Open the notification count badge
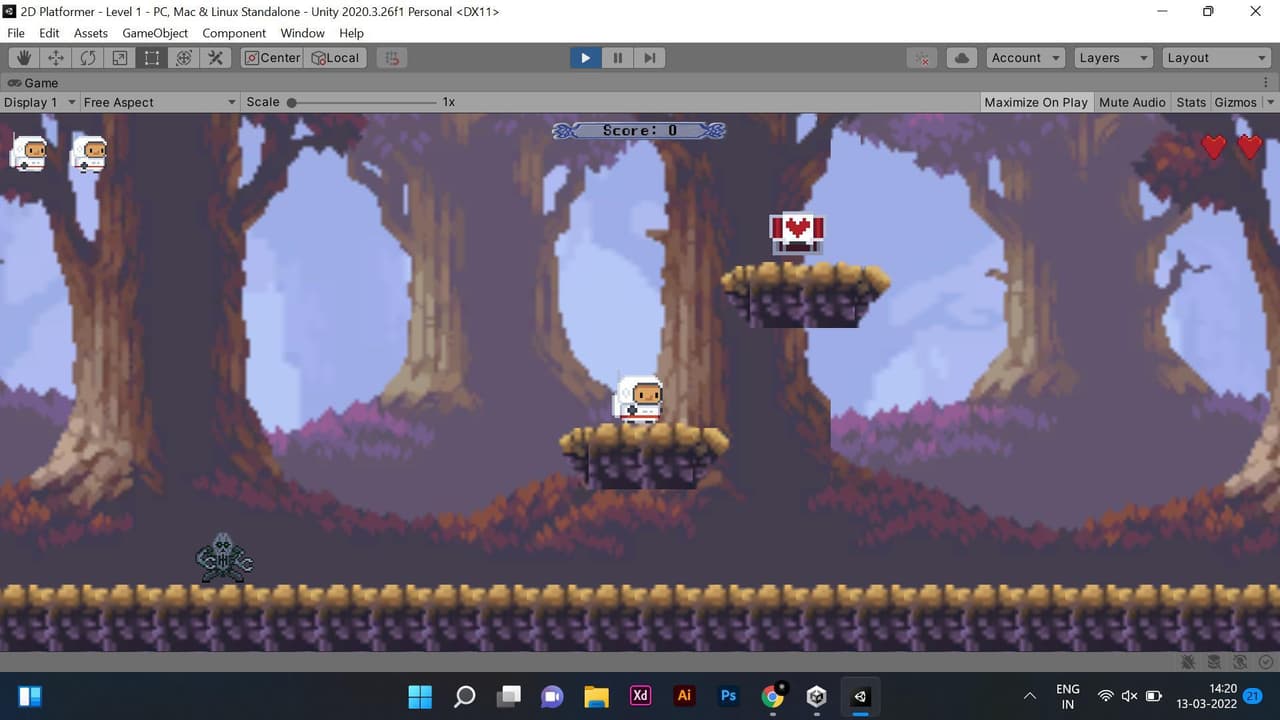Image resolution: width=1280 pixels, height=720 pixels. coord(1253,696)
